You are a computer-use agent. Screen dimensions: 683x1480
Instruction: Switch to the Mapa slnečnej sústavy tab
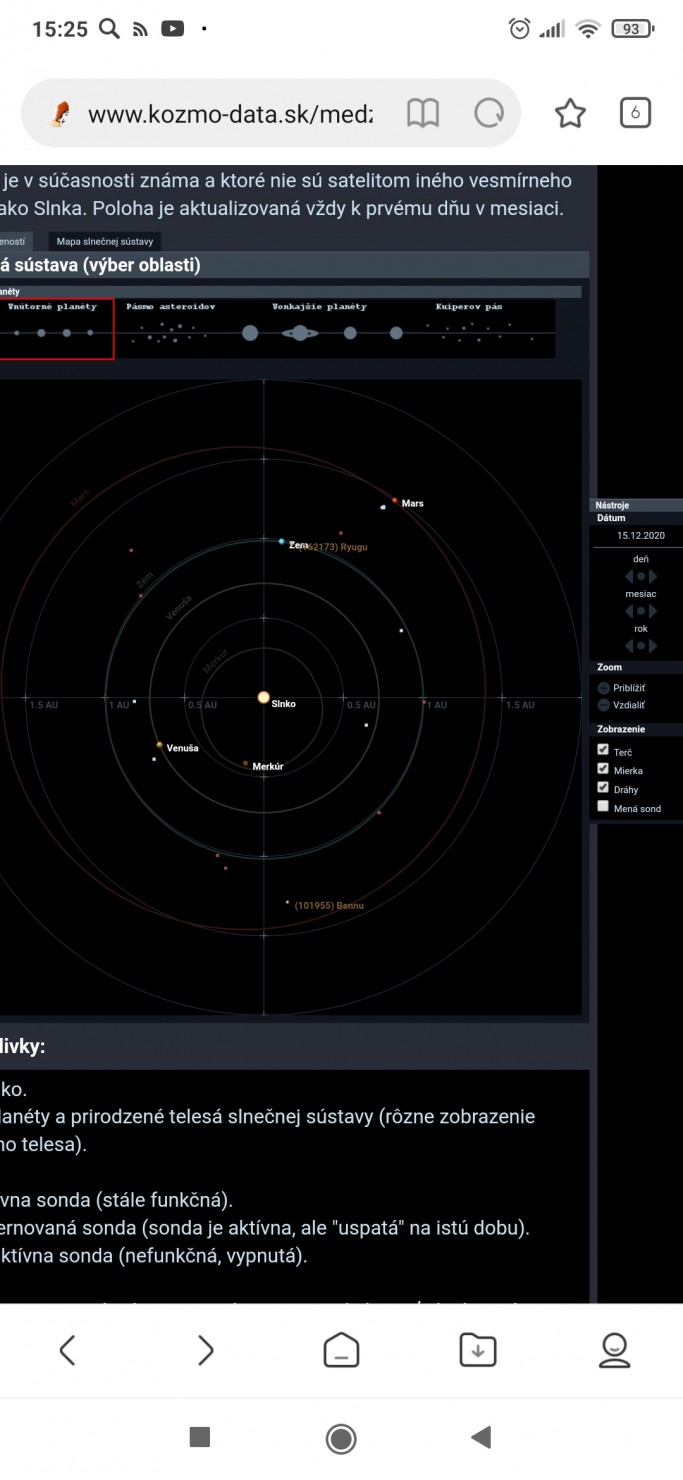coord(104,242)
